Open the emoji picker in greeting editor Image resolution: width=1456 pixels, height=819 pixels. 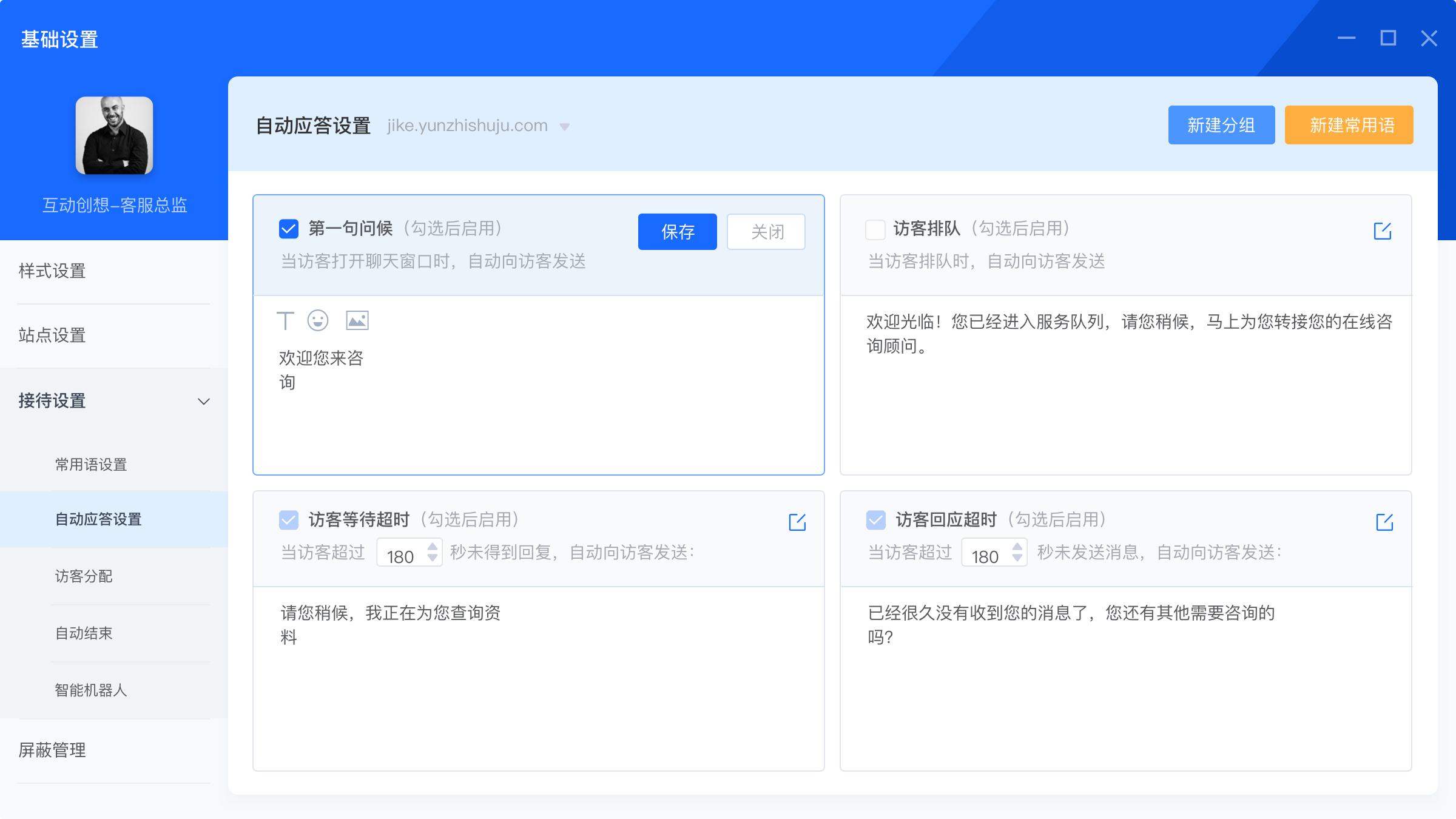[x=318, y=320]
